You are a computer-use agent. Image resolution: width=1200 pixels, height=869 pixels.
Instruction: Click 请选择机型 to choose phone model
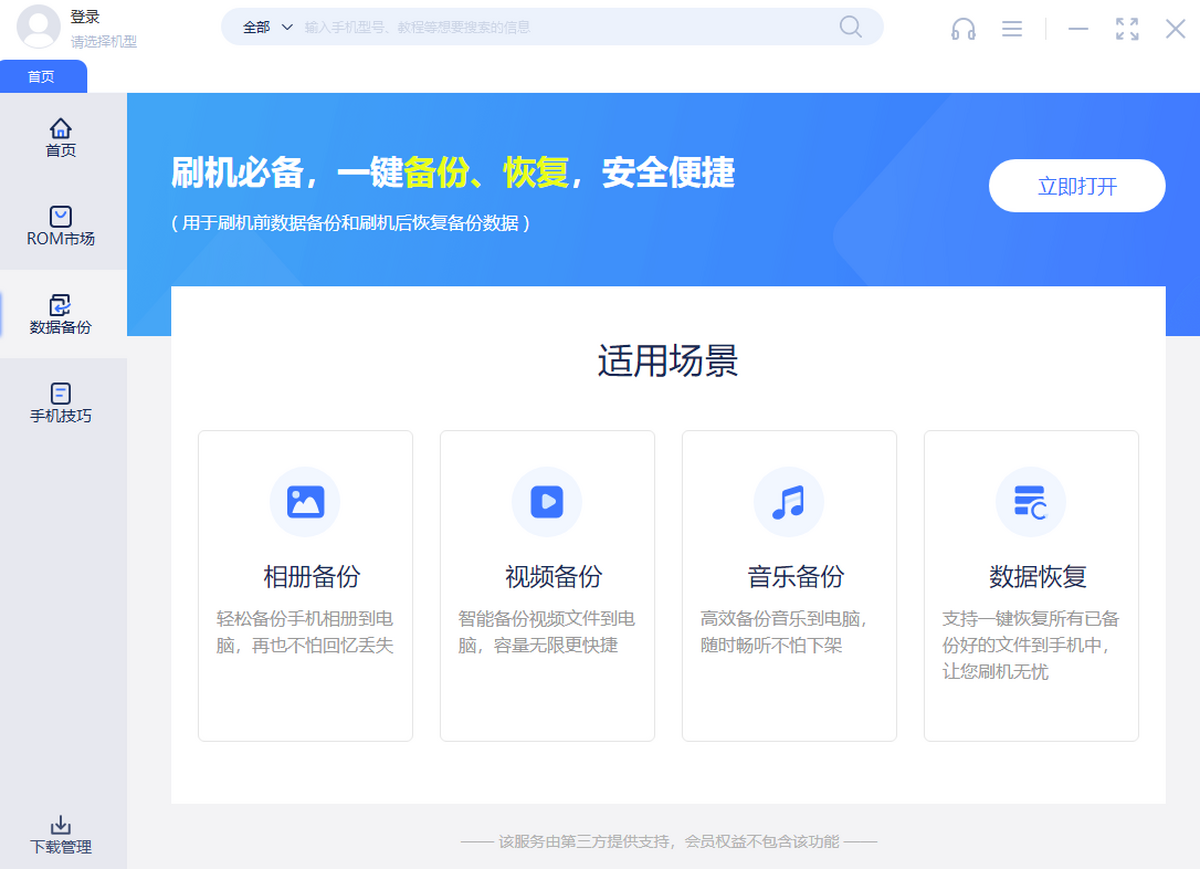pos(103,42)
